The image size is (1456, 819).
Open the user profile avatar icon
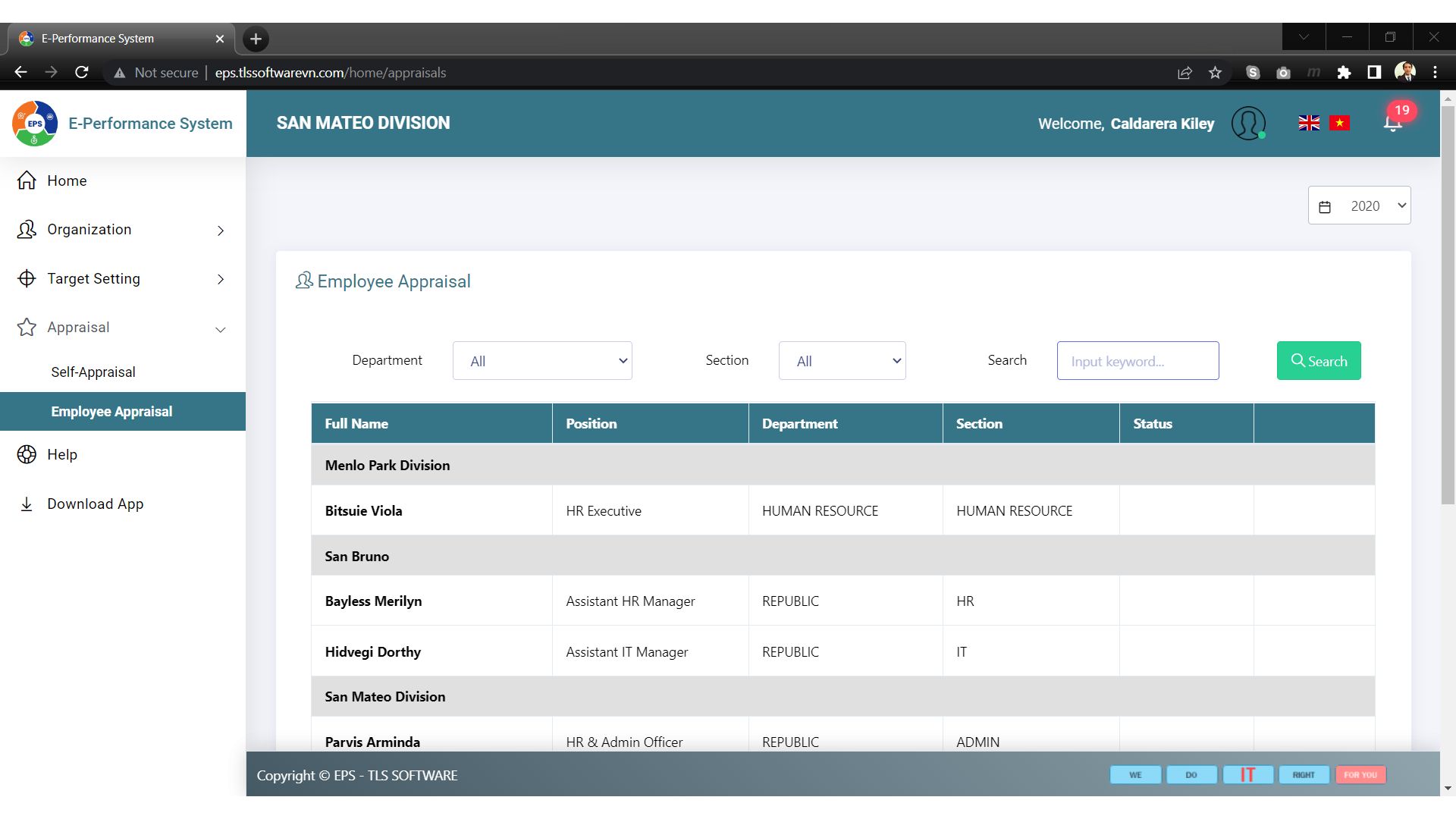coord(1248,123)
